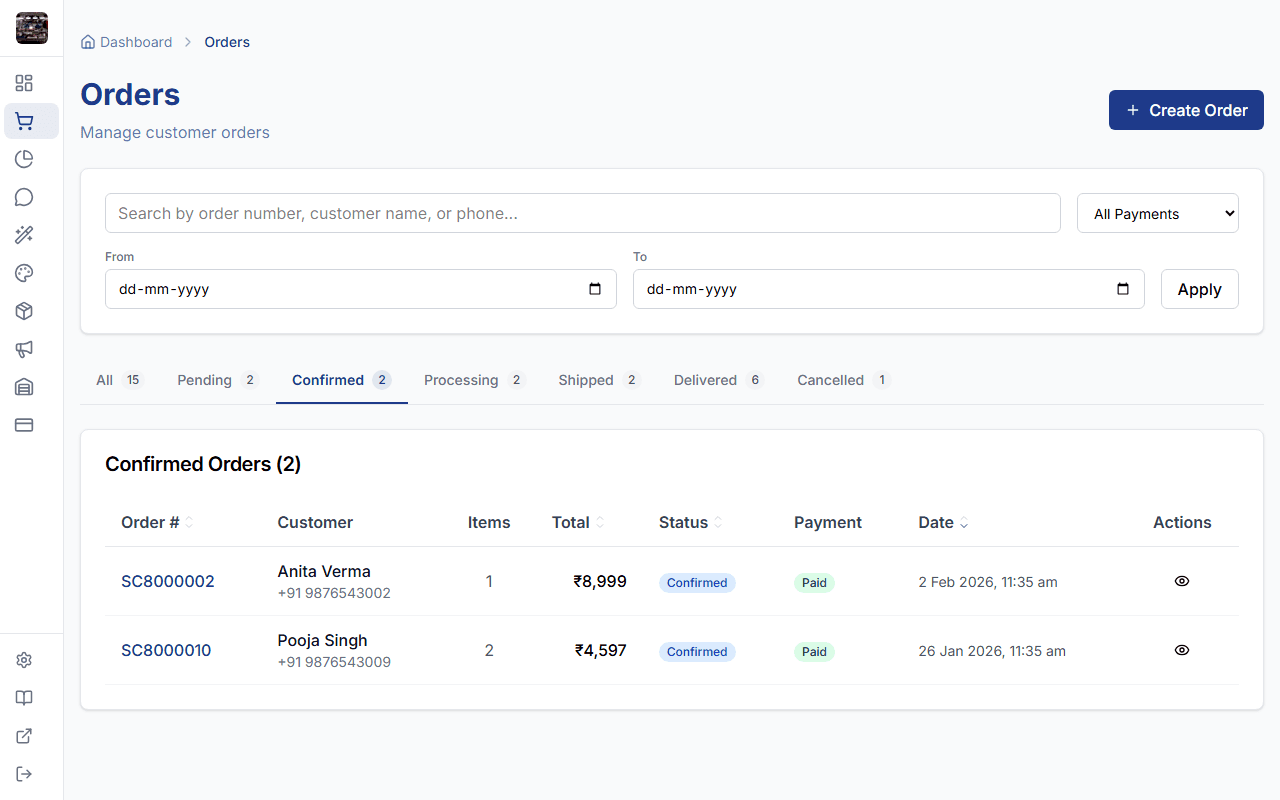Switch to the All orders tab
Viewport: 1280px width, 800px height.
pos(120,380)
